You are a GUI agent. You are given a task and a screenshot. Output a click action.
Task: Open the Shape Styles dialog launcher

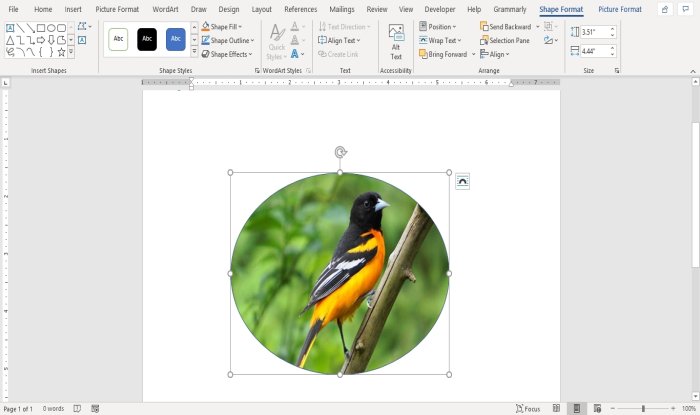click(x=257, y=71)
